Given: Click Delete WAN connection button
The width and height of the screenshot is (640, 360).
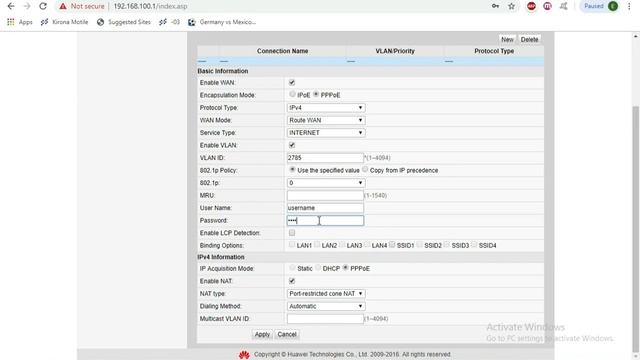Looking at the screenshot, I should pos(529,40).
